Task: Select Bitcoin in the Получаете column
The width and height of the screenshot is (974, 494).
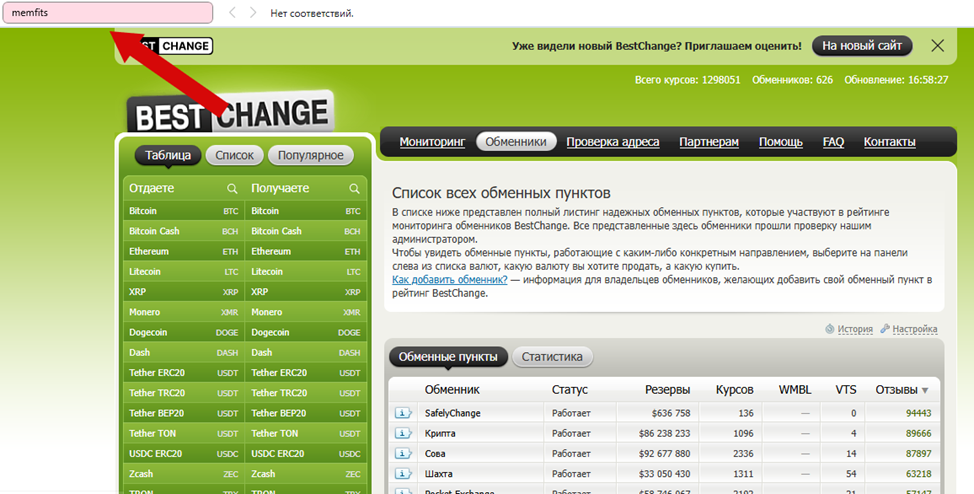Action: coord(306,211)
